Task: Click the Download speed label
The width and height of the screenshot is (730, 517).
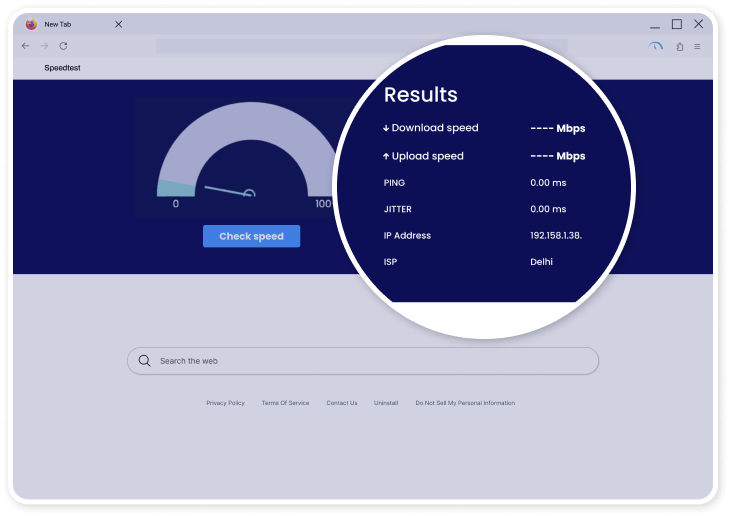Action: click(435, 128)
